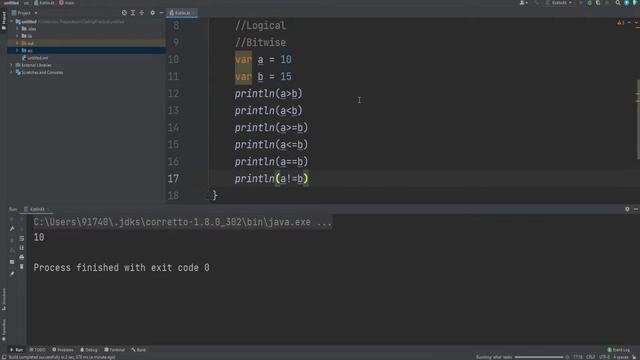
Task: Click the green Debug bug icon in toolbar
Action: 589,3
